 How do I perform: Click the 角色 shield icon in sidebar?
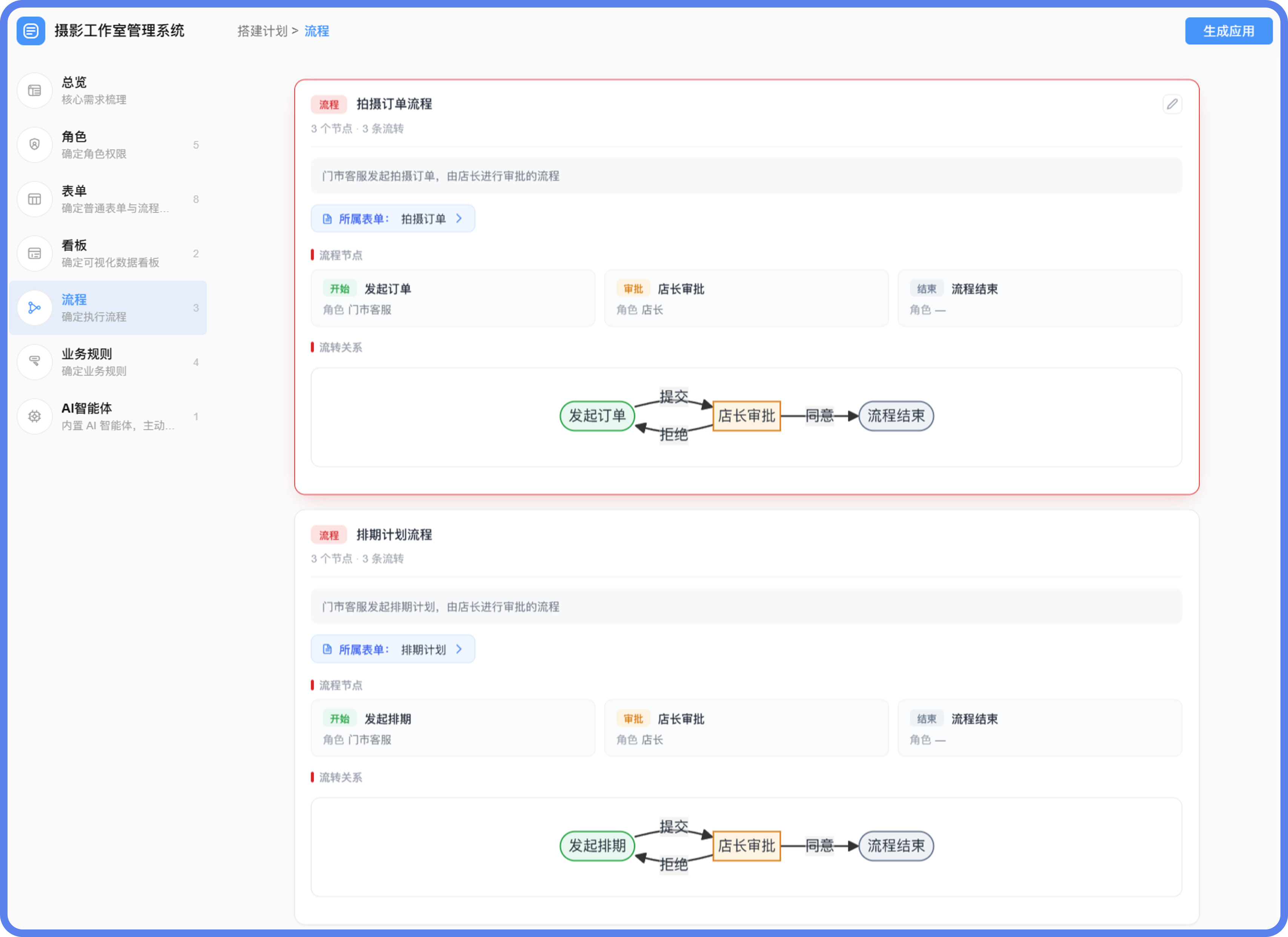pyautogui.click(x=35, y=145)
